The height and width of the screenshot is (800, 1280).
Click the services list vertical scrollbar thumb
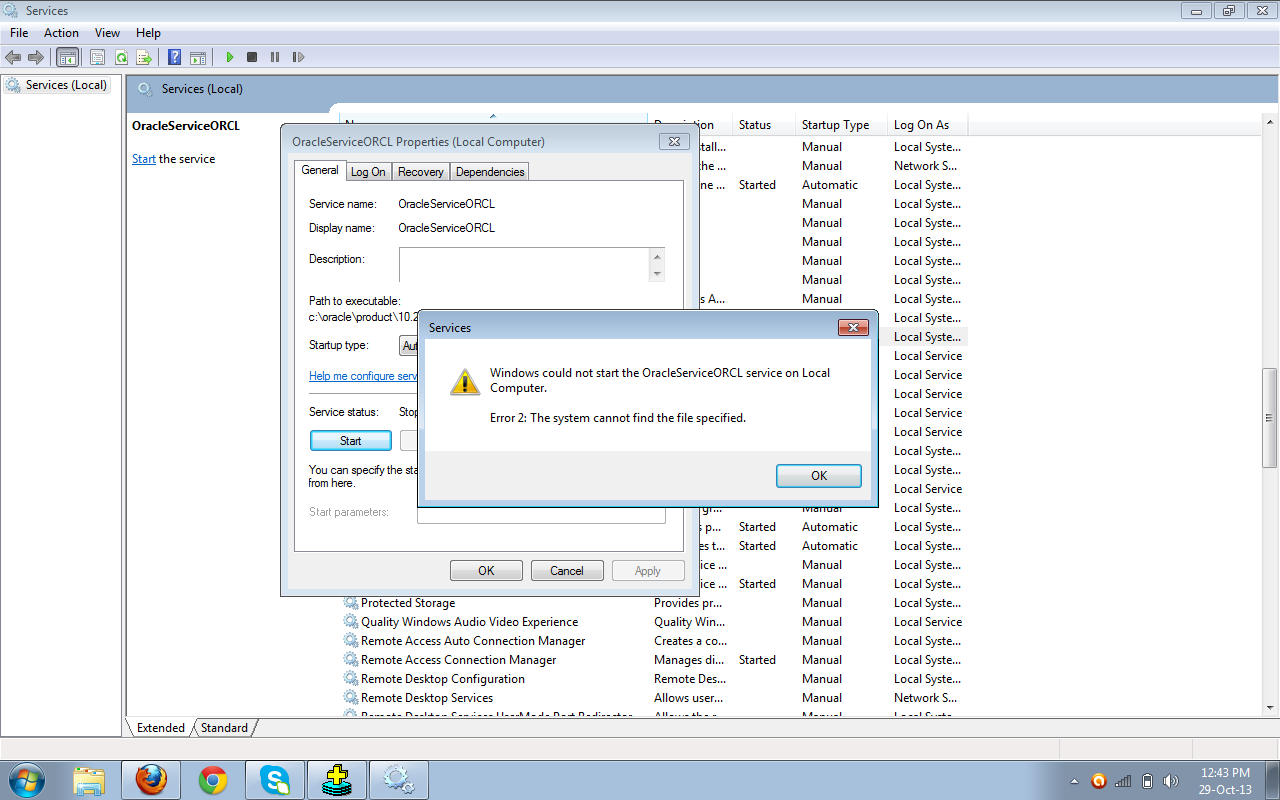(1270, 419)
